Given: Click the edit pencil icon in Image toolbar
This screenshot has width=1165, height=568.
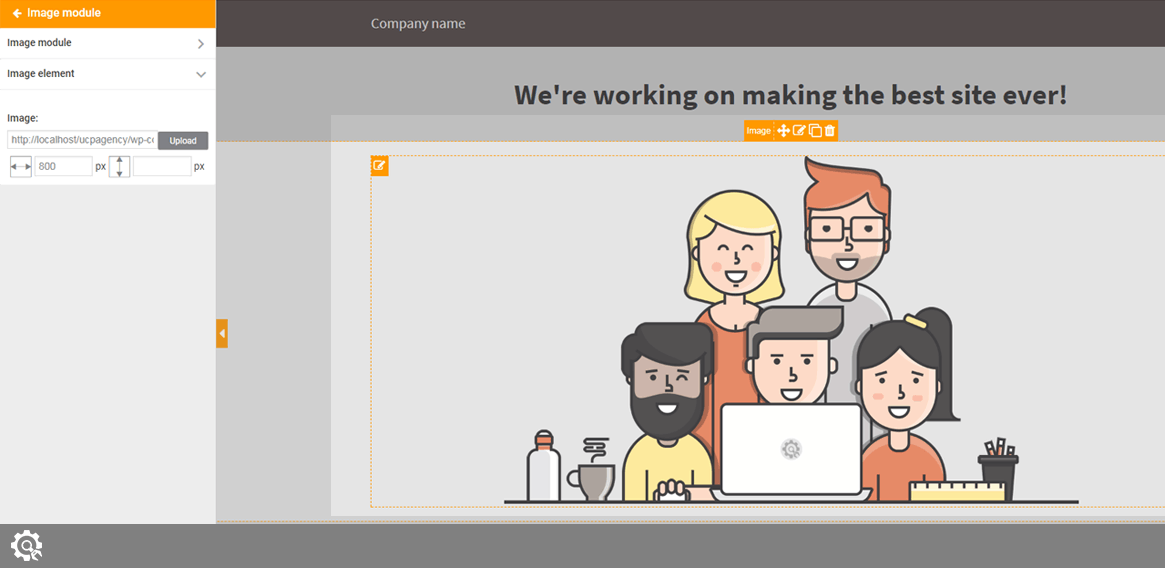Looking at the screenshot, I should pos(799,131).
